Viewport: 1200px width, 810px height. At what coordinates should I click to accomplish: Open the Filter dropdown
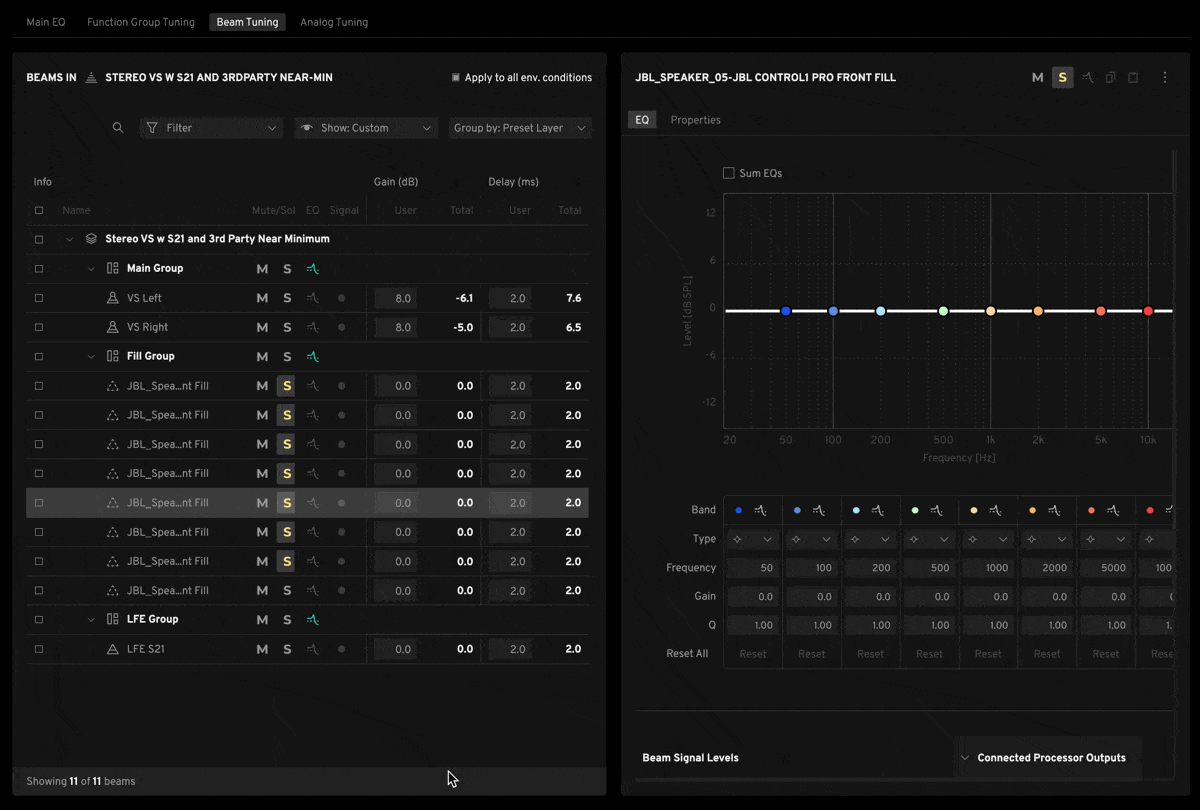(211, 128)
